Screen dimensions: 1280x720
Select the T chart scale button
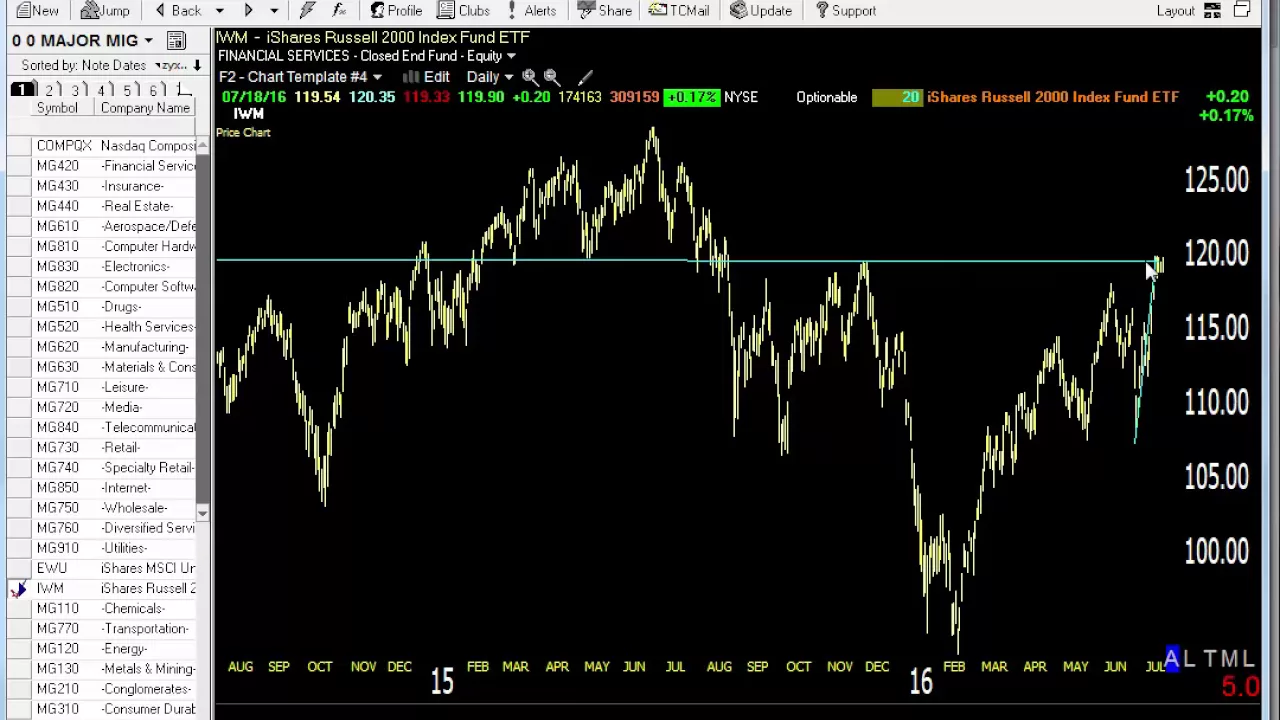click(1210, 658)
